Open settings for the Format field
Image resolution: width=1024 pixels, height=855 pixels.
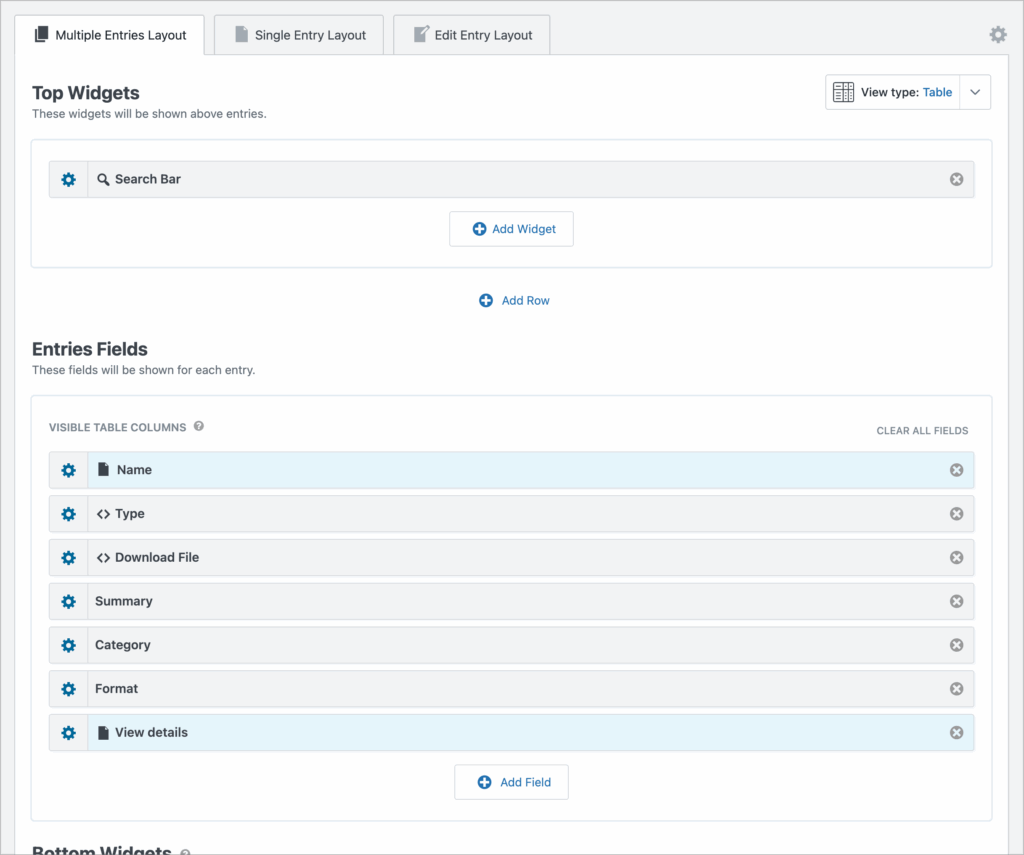tap(68, 688)
